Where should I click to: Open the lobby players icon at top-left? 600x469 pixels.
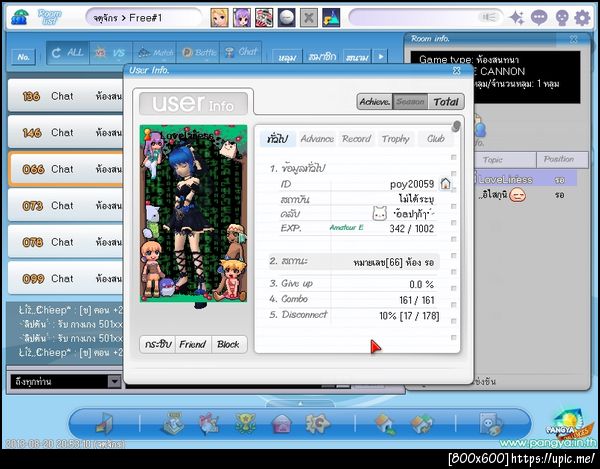tap(19, 18)
